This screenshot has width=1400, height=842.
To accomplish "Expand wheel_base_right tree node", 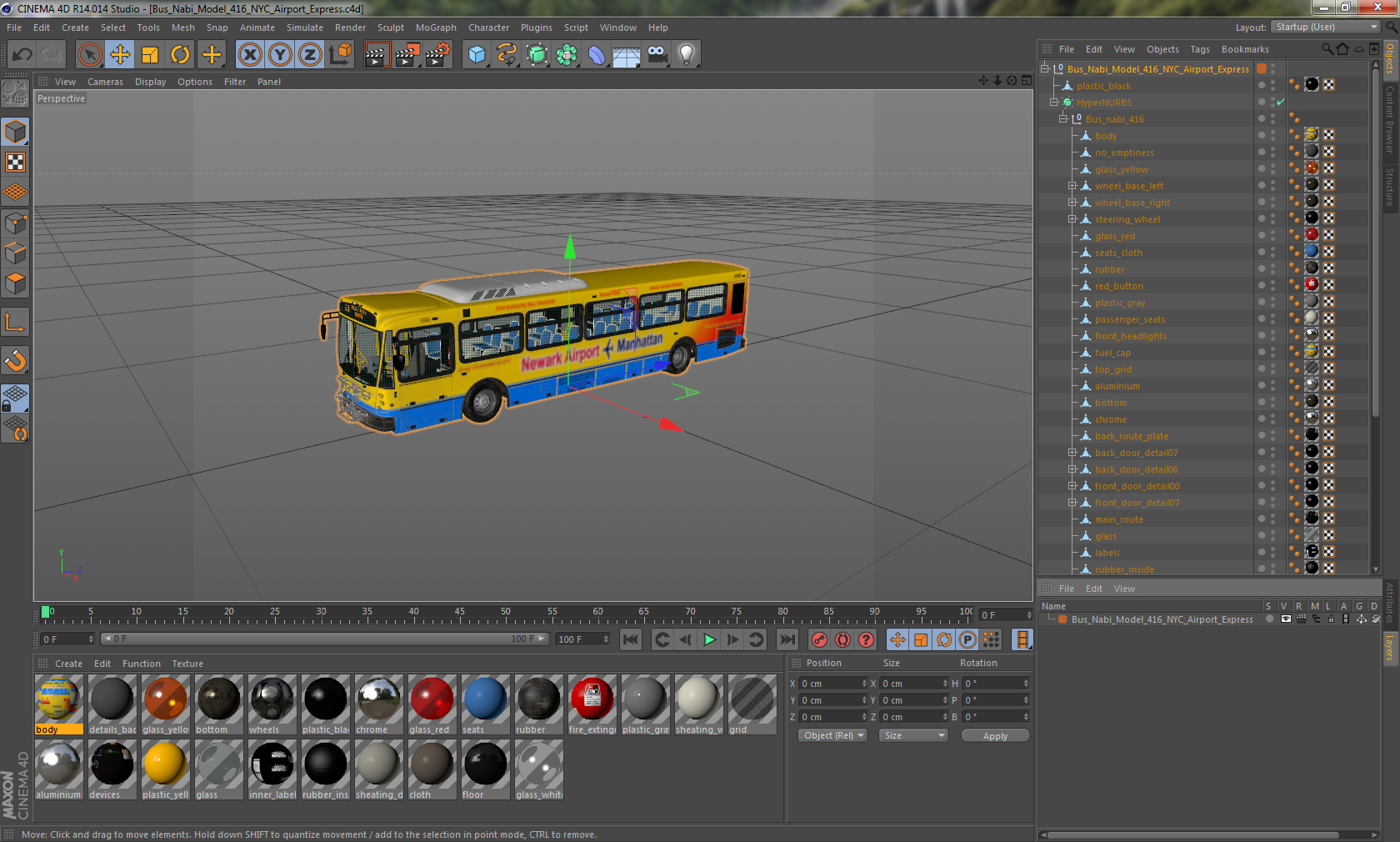I will [1072, 203].
